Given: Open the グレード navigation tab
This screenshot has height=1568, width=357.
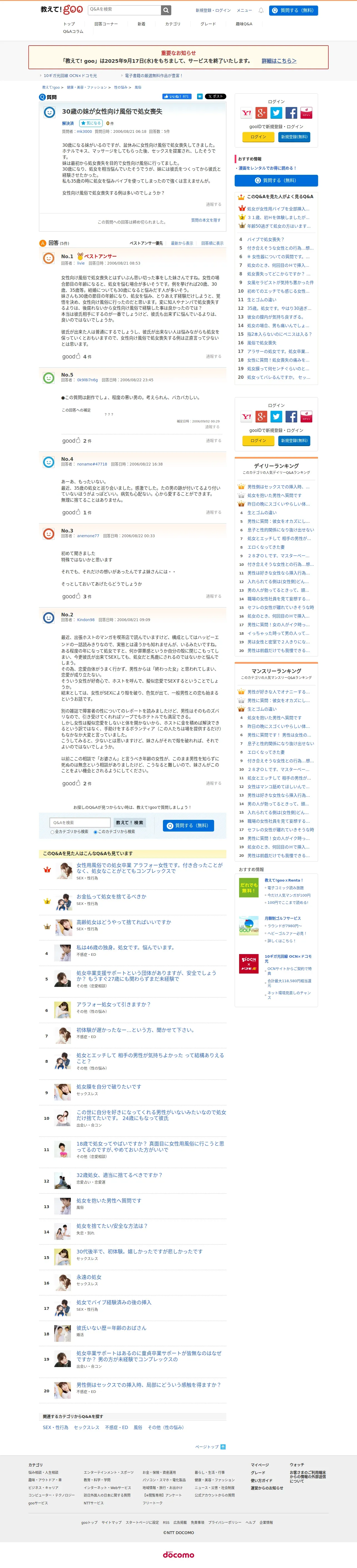Looking at the screenshot, I should [x=208, y=24].
